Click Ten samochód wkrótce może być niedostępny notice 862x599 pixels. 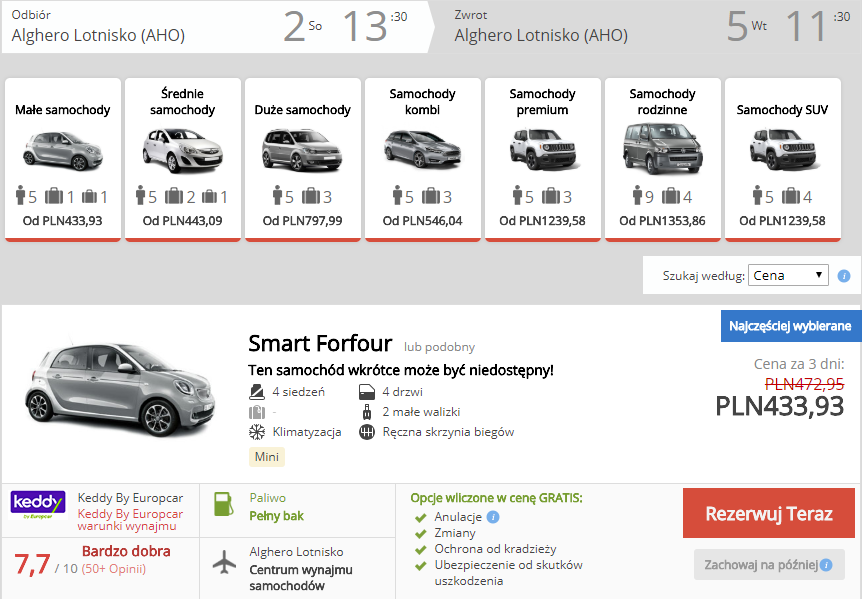coord(401,370)
